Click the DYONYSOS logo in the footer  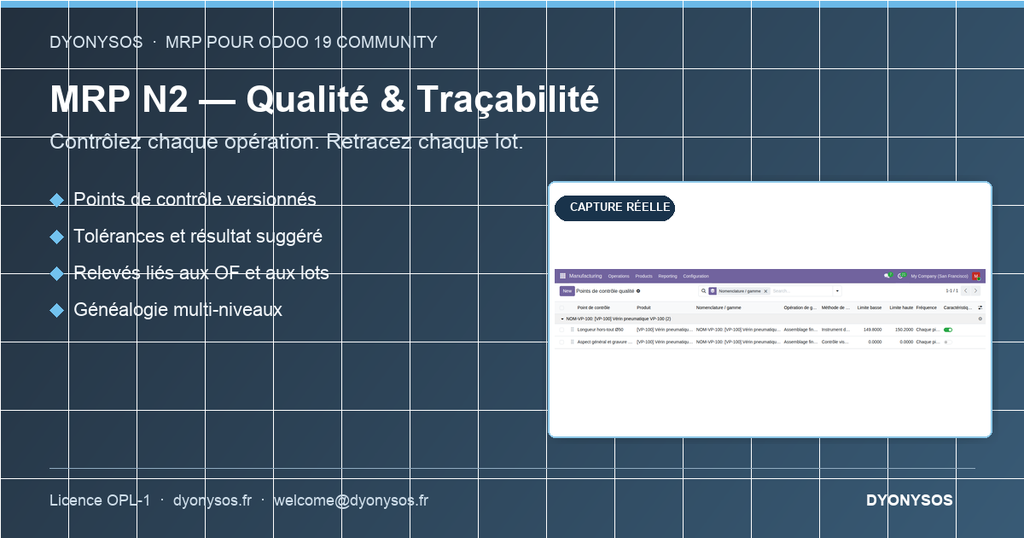(909, 500)
